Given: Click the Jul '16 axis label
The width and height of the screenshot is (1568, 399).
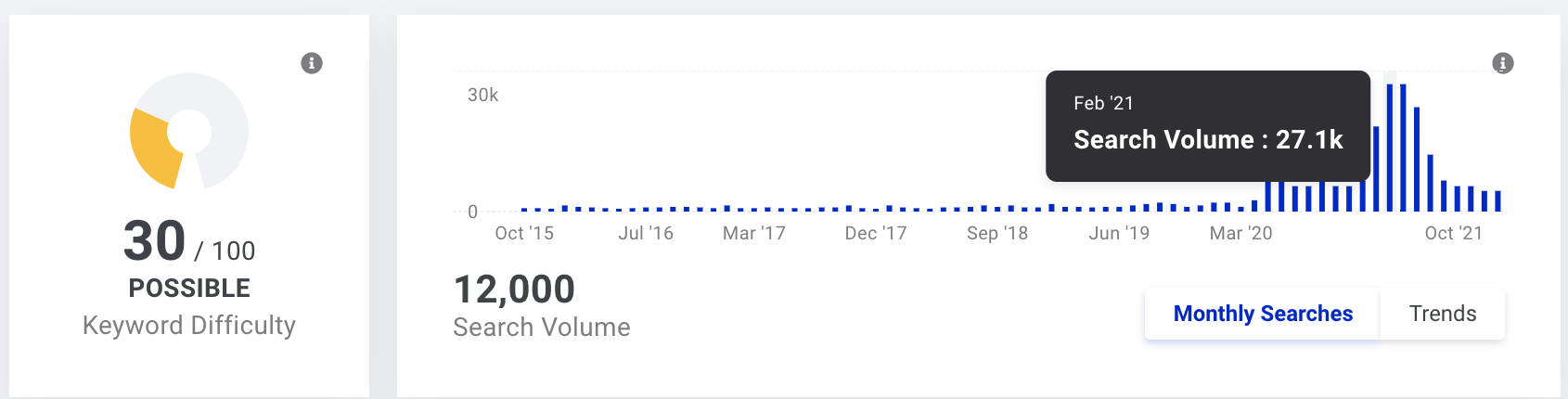Looking at the screenshot, I should coord(646,233).
